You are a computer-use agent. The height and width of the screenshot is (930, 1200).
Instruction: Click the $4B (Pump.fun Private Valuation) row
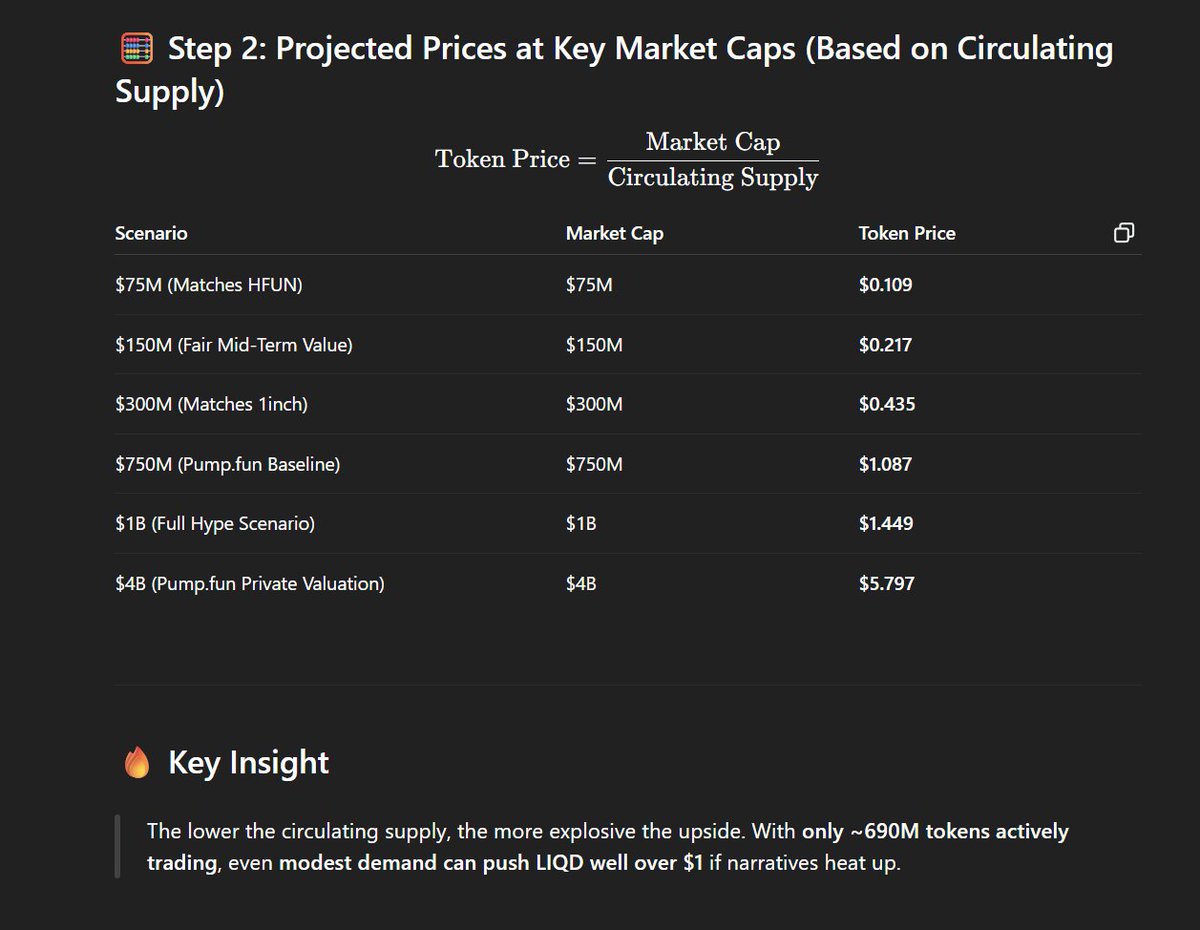pyautogui.click(x=628, y=583)
